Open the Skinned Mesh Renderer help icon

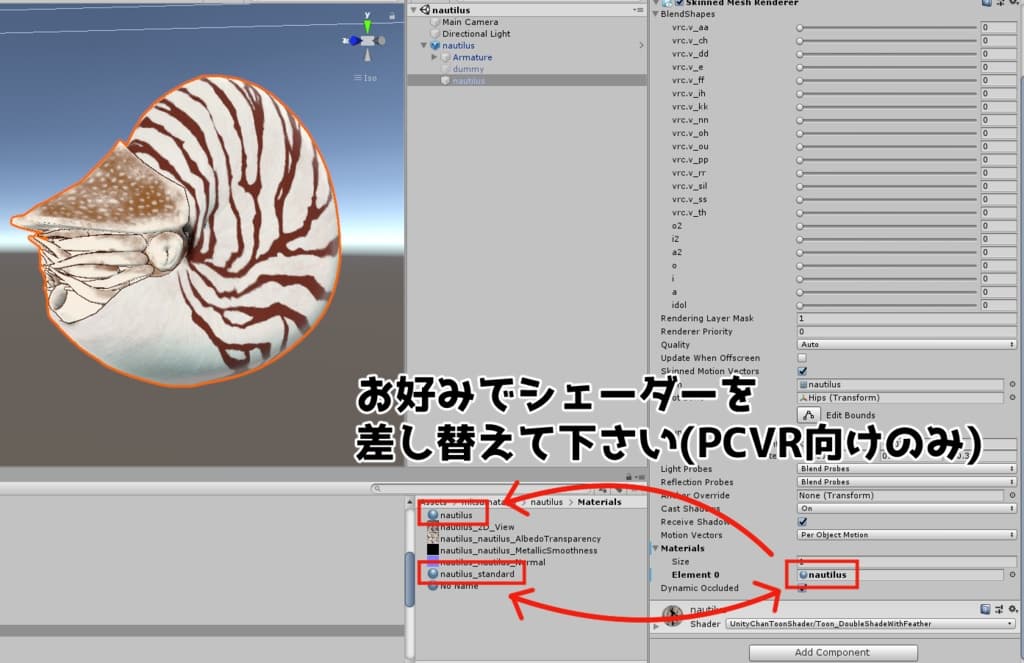click(987, 3)
